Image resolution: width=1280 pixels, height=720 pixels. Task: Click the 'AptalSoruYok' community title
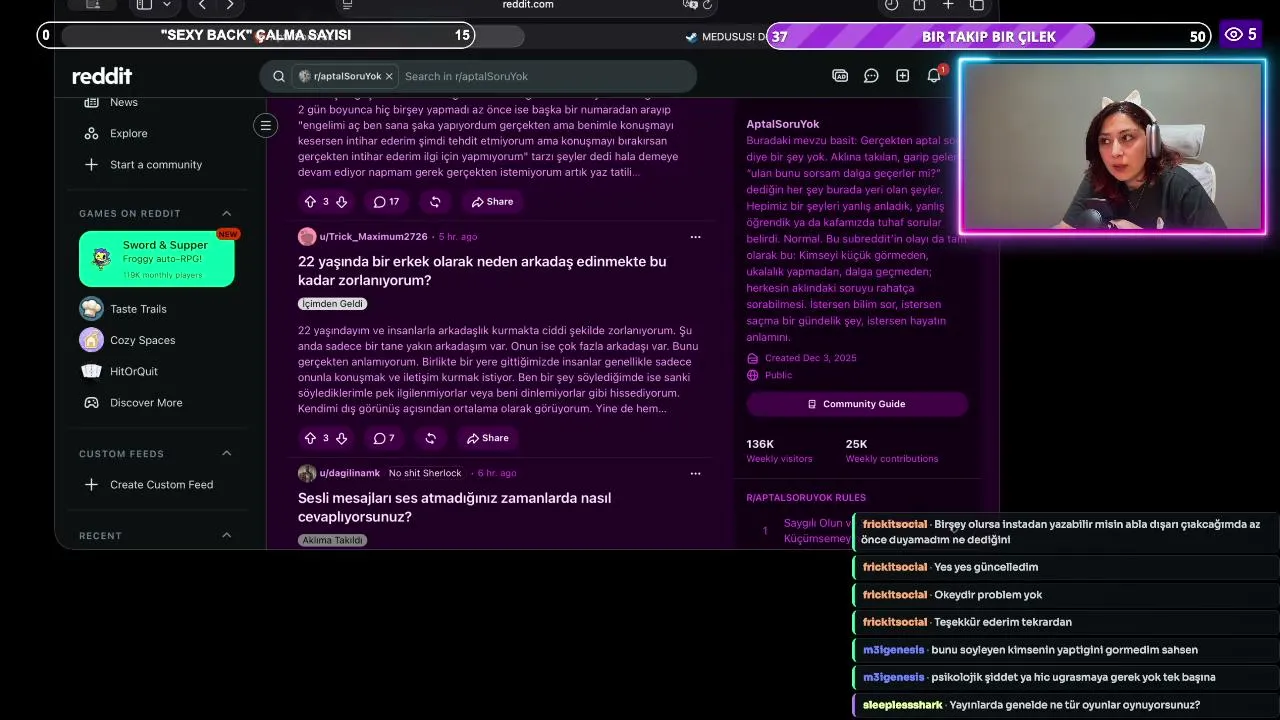(783, 124)
